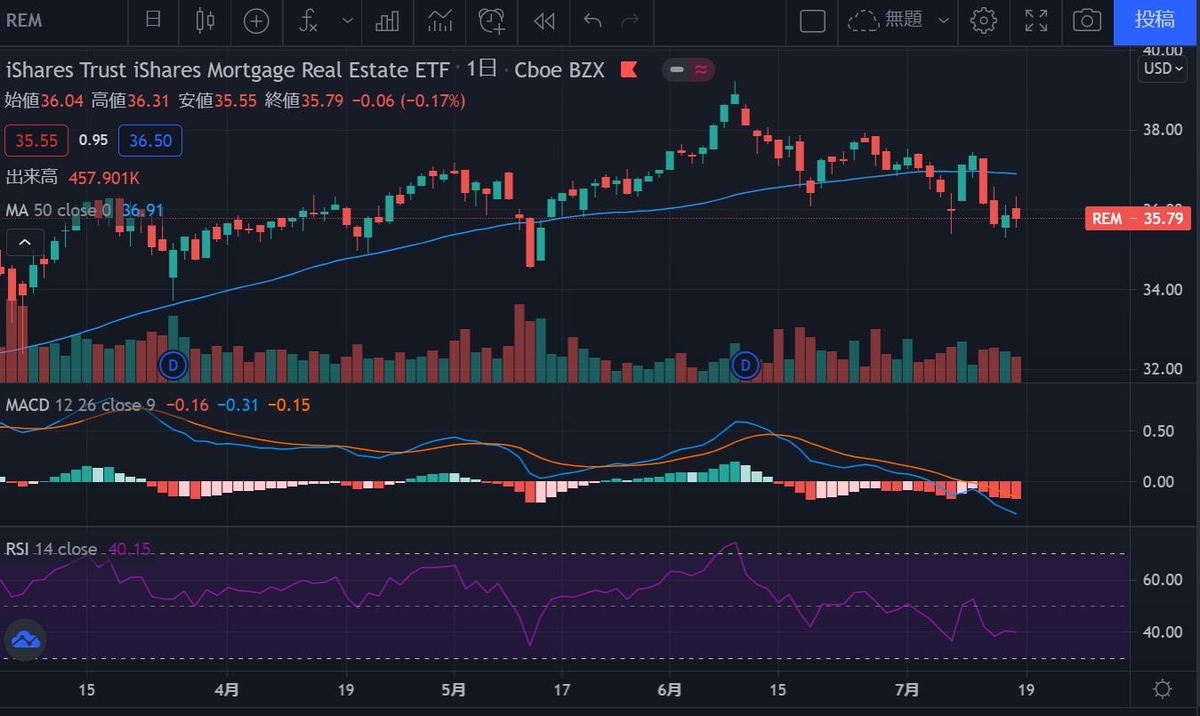1200x716 pixels.
Task: Open the fx indicators menu
Action: tap(308, 20)
